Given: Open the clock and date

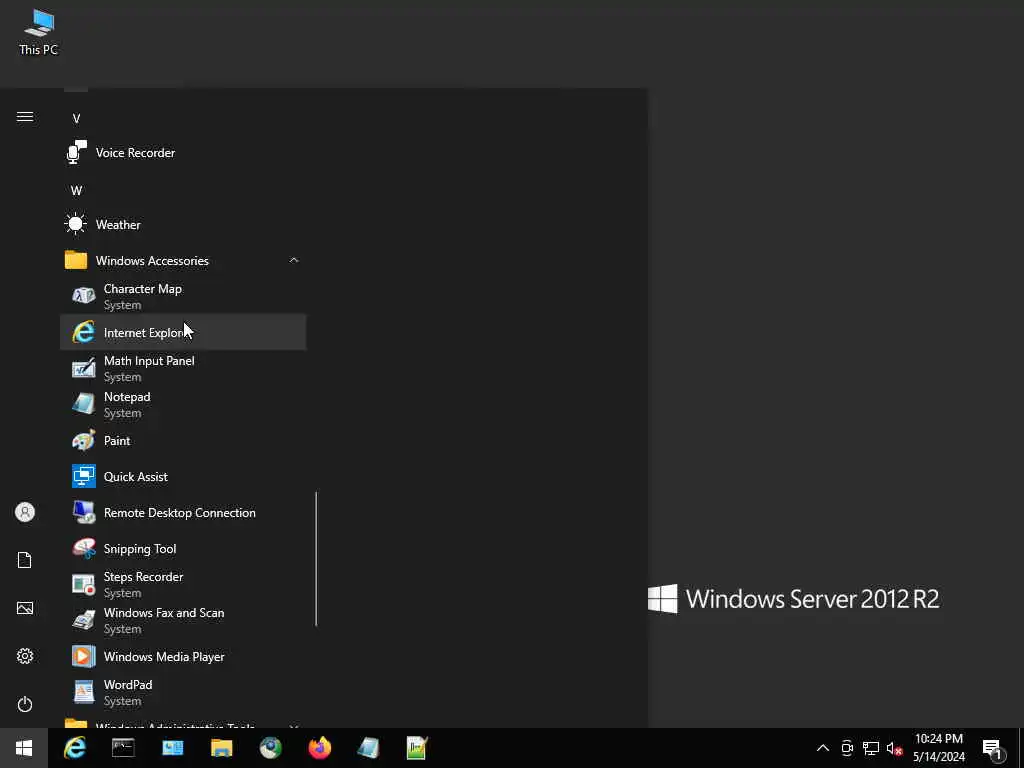Looking at the screenshot, I should pos(938,748).
